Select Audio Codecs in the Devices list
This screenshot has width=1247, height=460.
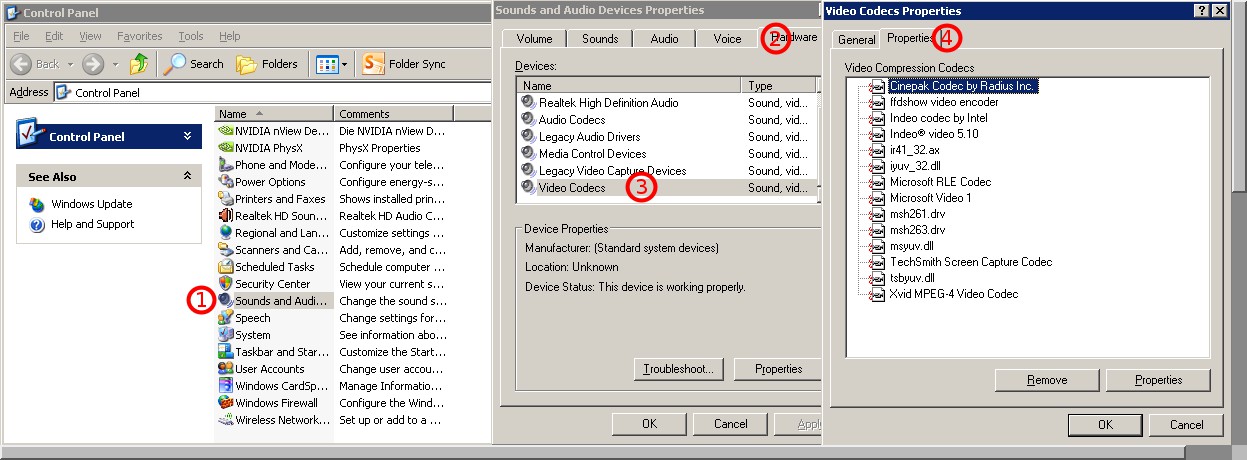coord(572,120)
